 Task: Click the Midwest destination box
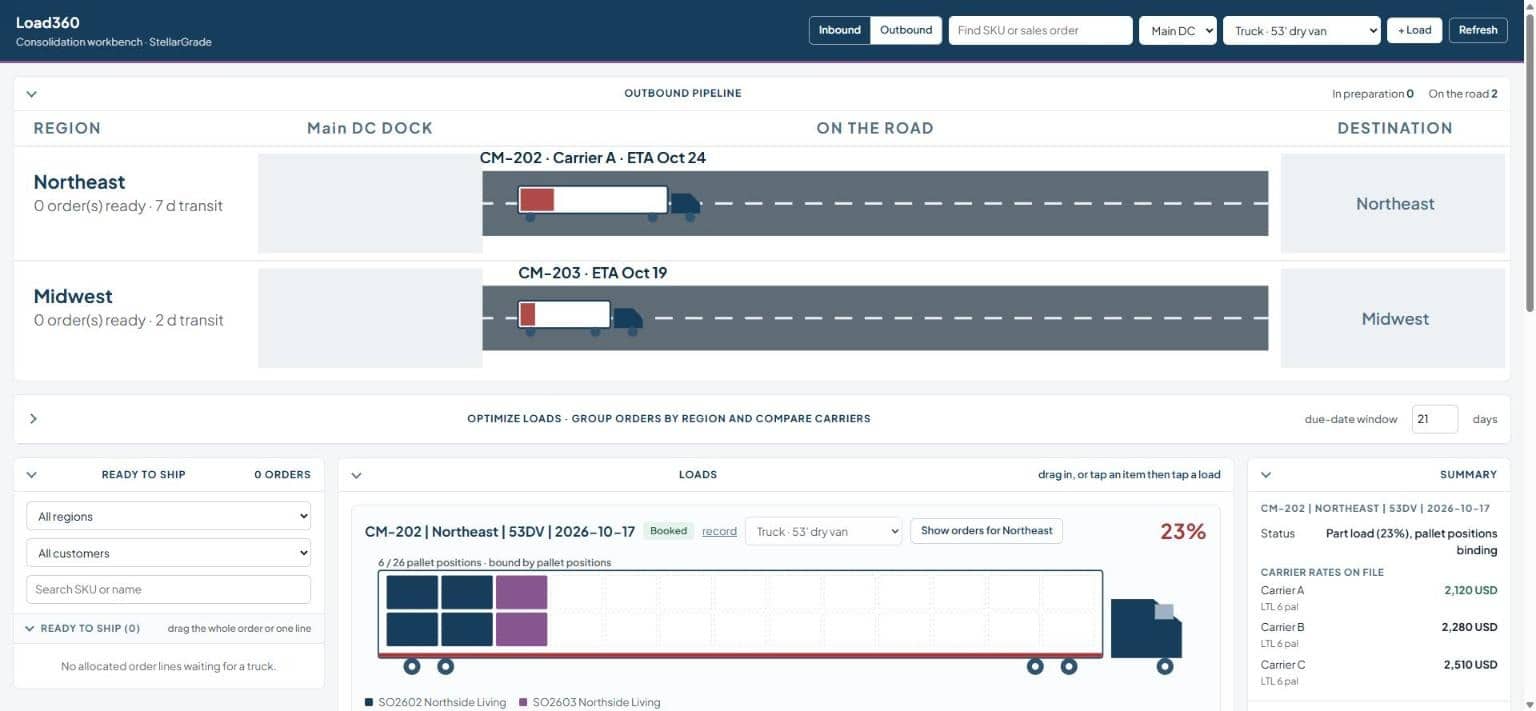coord(1393,318)
